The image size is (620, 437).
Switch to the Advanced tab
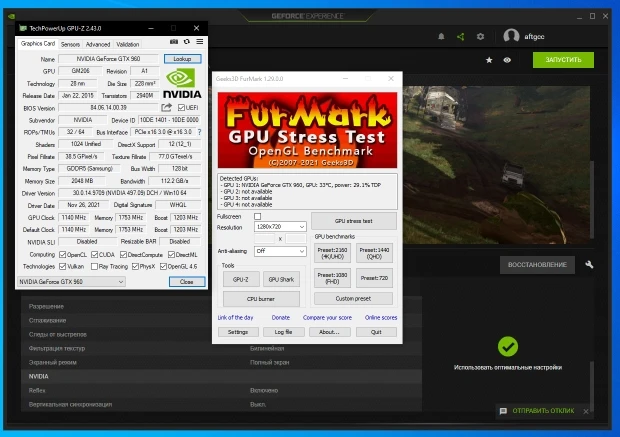pos(98,44)
